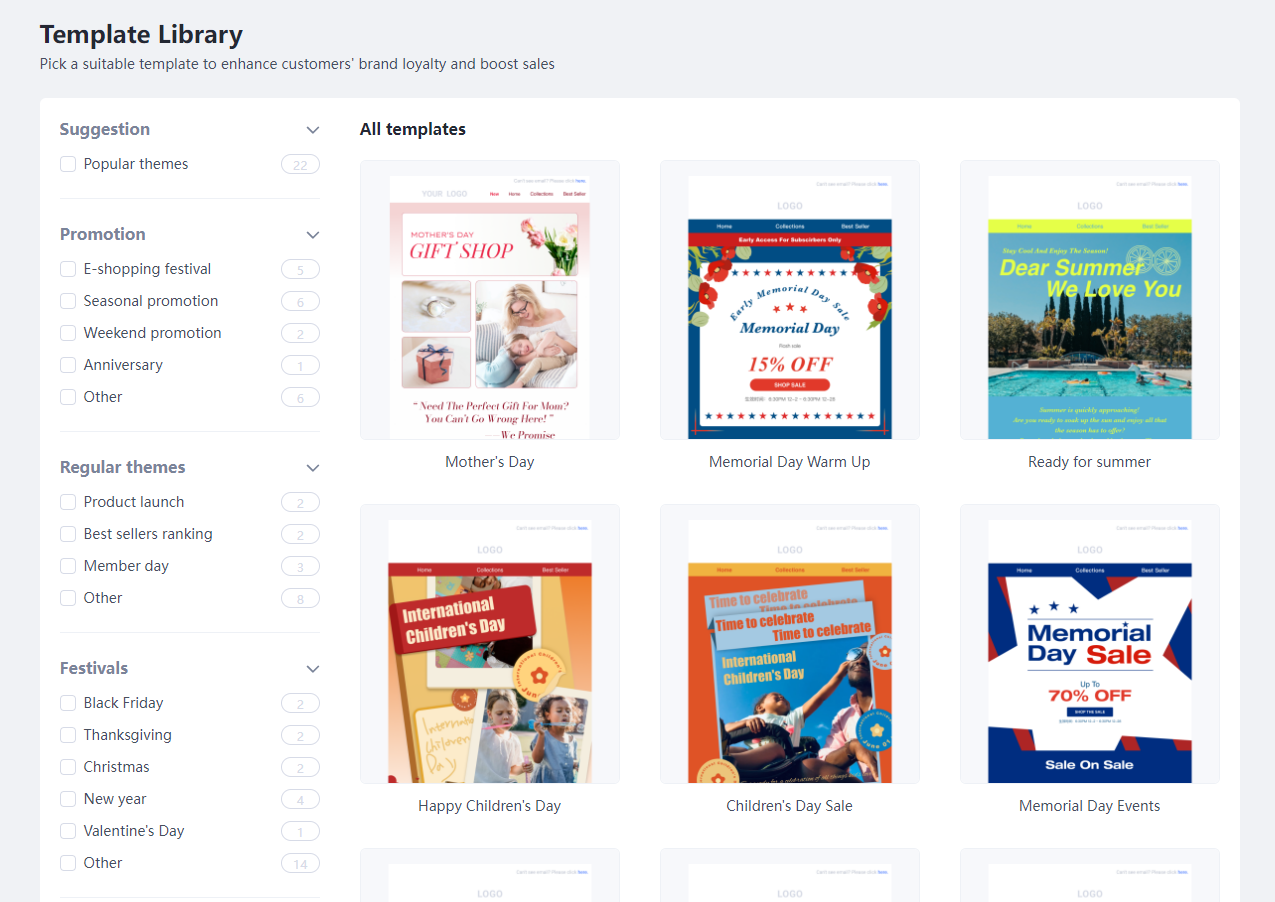The image size is (1275, 902).
Task: Click the Regular themes heading
Action: (123, 467)
